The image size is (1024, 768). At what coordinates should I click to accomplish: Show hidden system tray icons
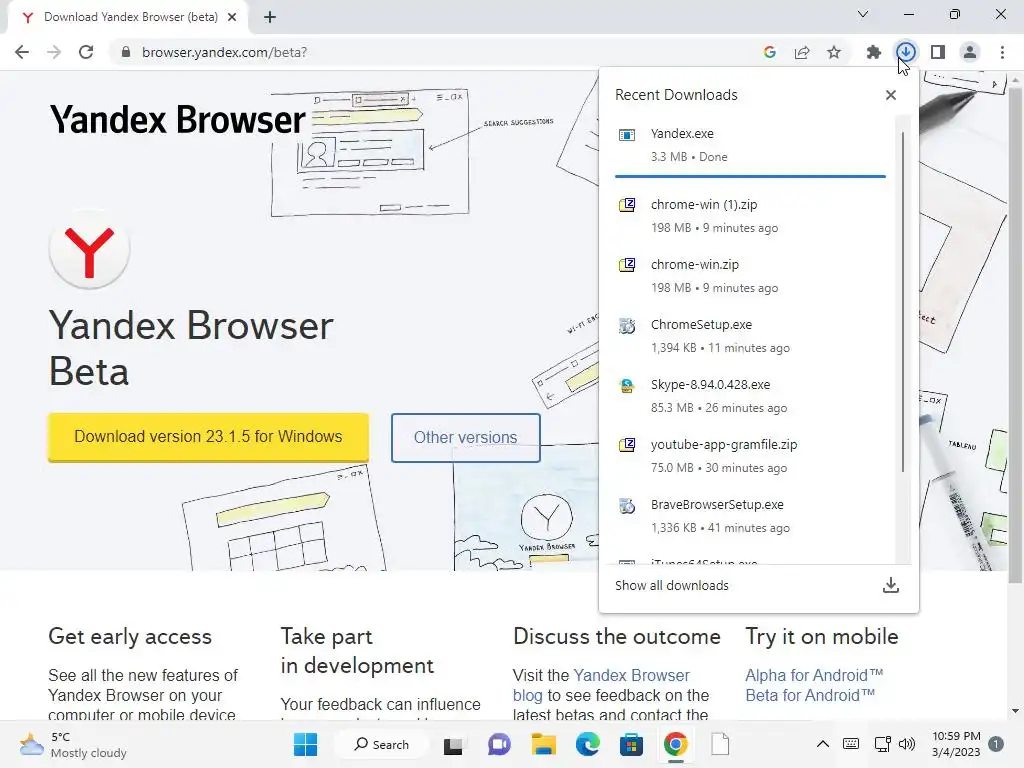point(823,744)
